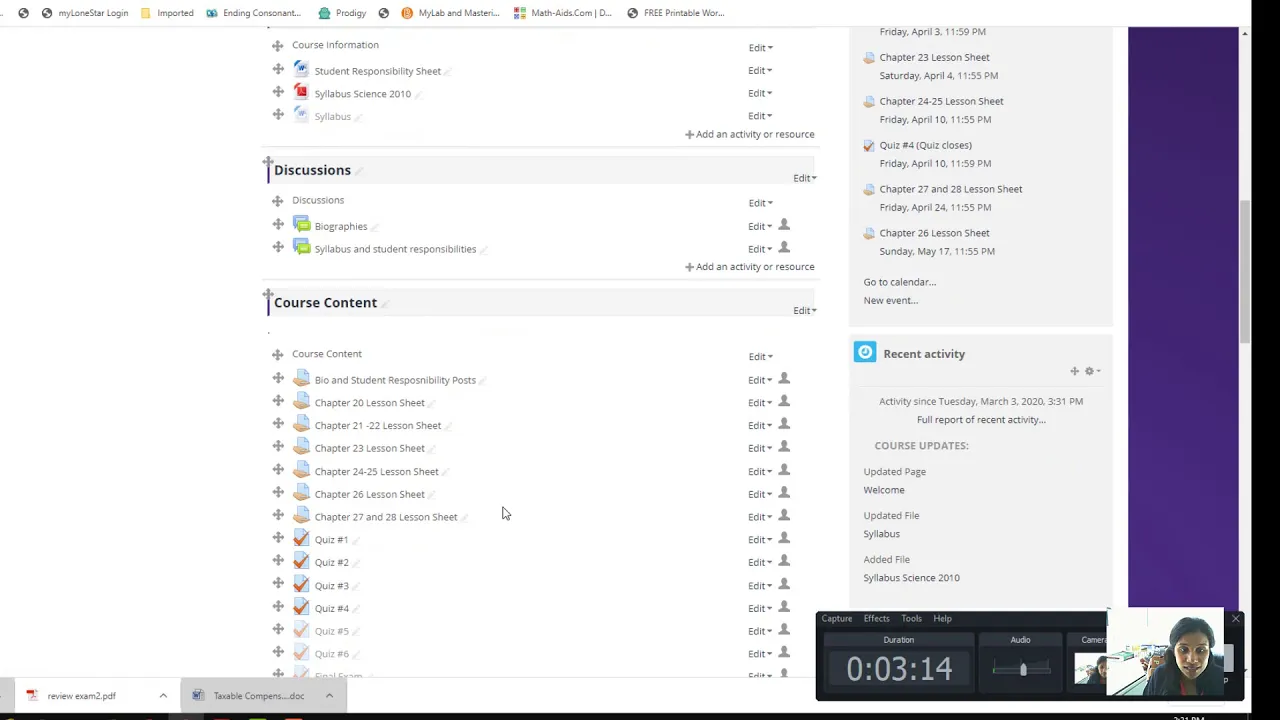Open Edit dropdown for Quiz #1

click(x=760, y=540)
